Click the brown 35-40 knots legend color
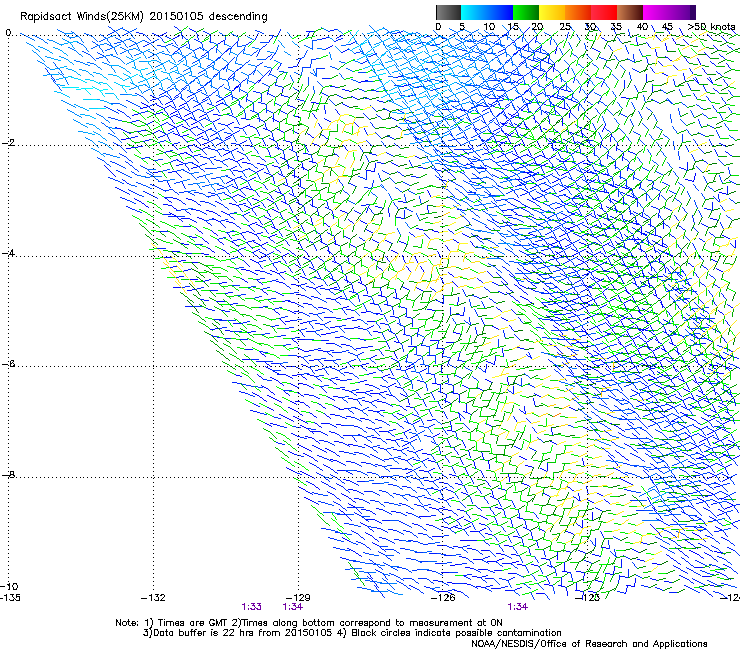Screen dimensions: 740x650 coord(630,12)
